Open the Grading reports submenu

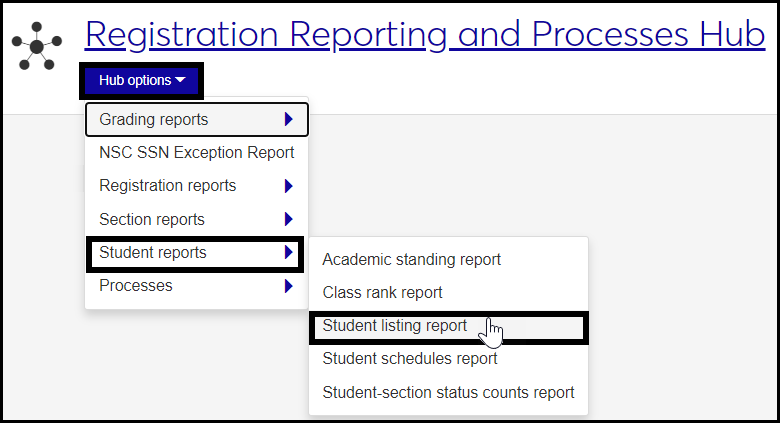[154, 120]
